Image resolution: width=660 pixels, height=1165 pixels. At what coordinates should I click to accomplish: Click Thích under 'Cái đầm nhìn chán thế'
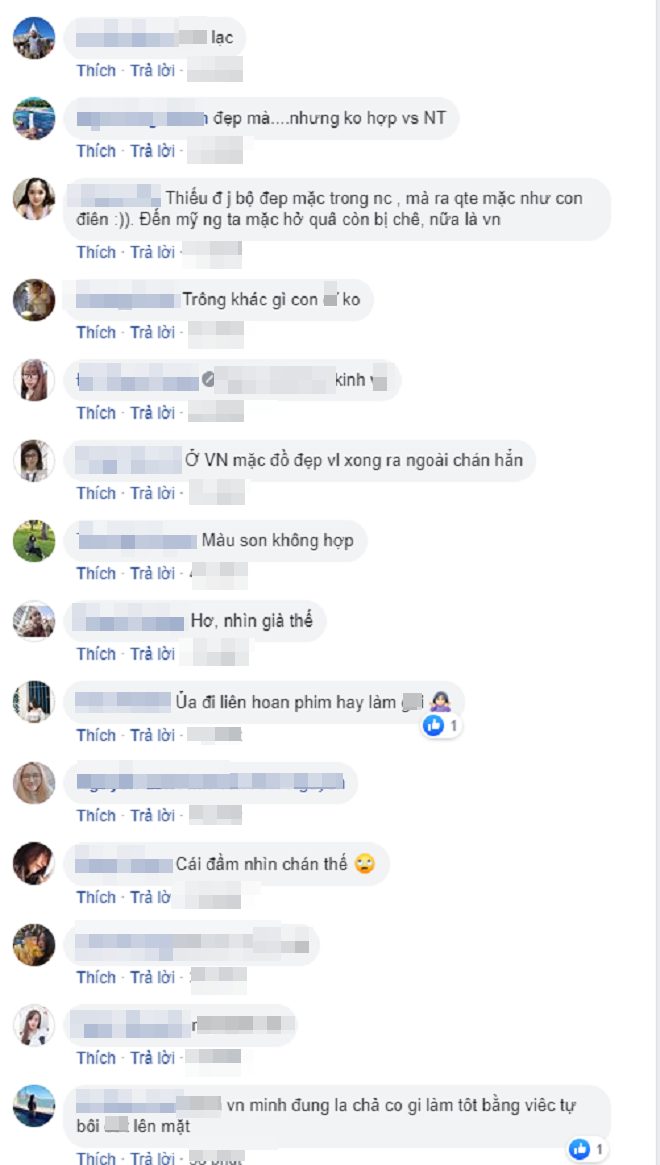[97, 898]
